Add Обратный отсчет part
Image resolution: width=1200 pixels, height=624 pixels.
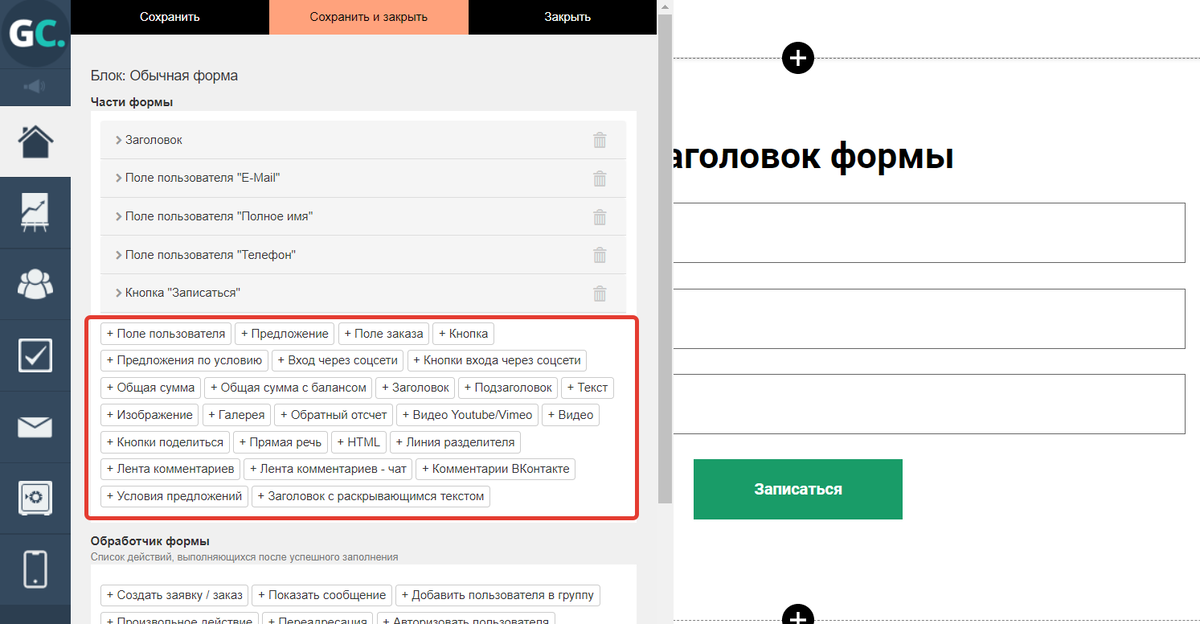334,414
